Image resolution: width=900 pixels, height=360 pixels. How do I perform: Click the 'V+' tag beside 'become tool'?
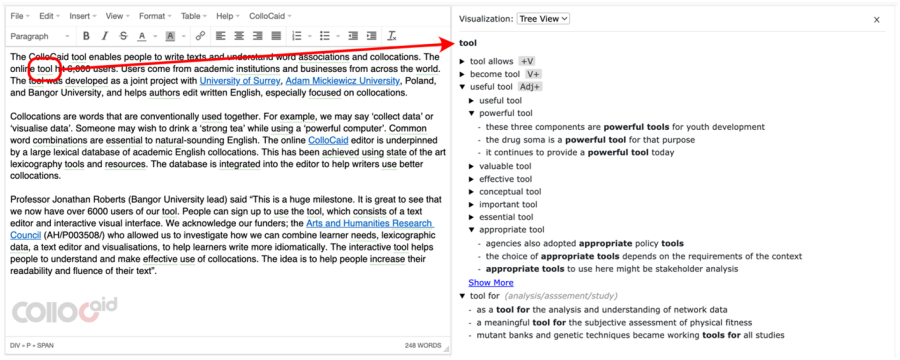[x=533, y=74]
